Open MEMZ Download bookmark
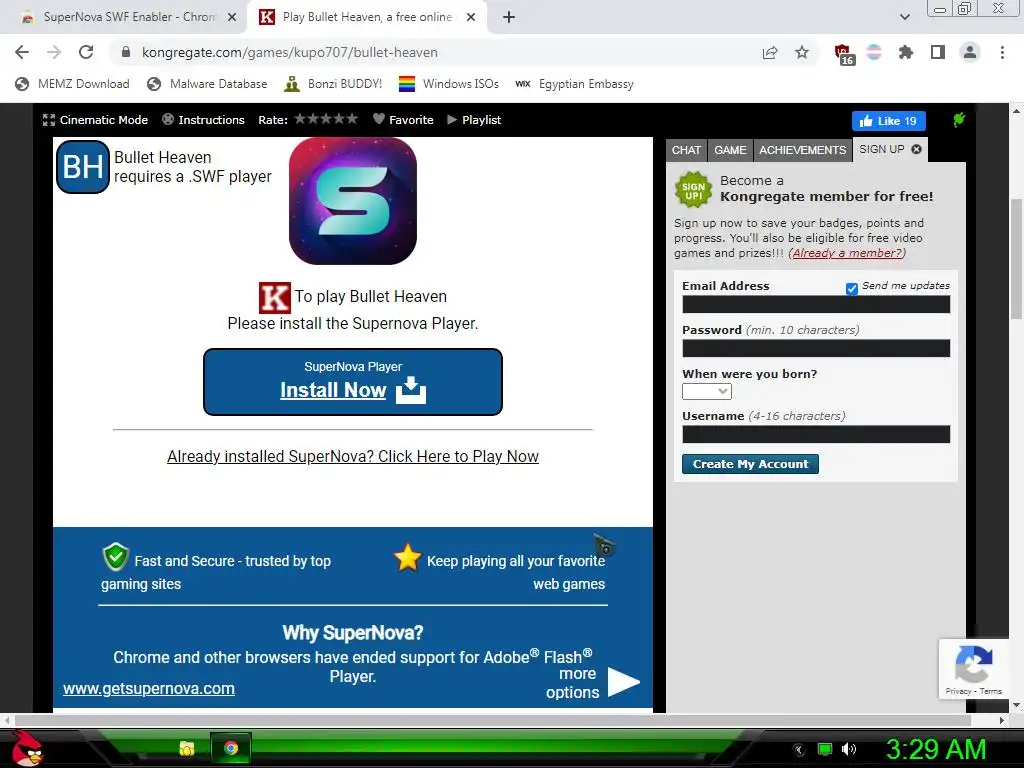This screenshot has height=768, width=1024. (x=72, y=84)
